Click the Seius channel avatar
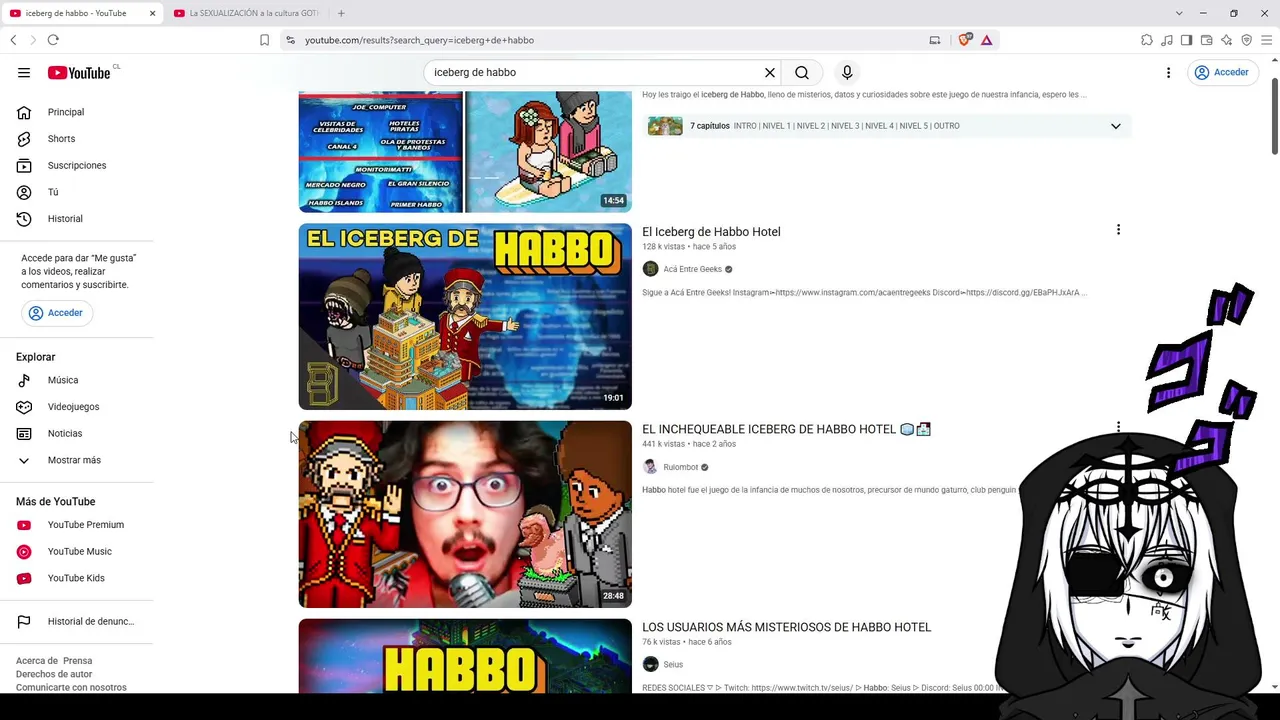This screenshot has height=720, width=1280. pyautogui.click(x=650, y=665)
